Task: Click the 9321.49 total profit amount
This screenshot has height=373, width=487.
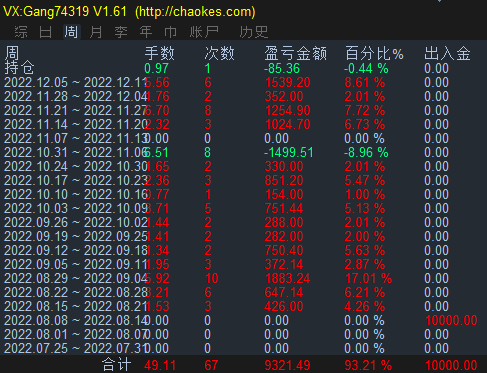Action: click(x=287, y=365)
